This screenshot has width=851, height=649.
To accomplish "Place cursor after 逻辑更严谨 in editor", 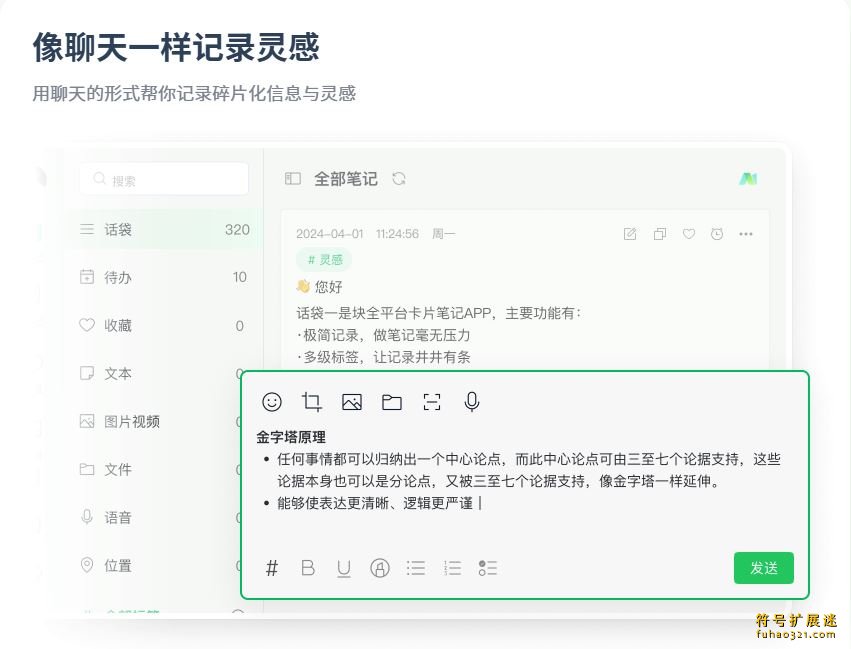I will [x=480, y=504].
